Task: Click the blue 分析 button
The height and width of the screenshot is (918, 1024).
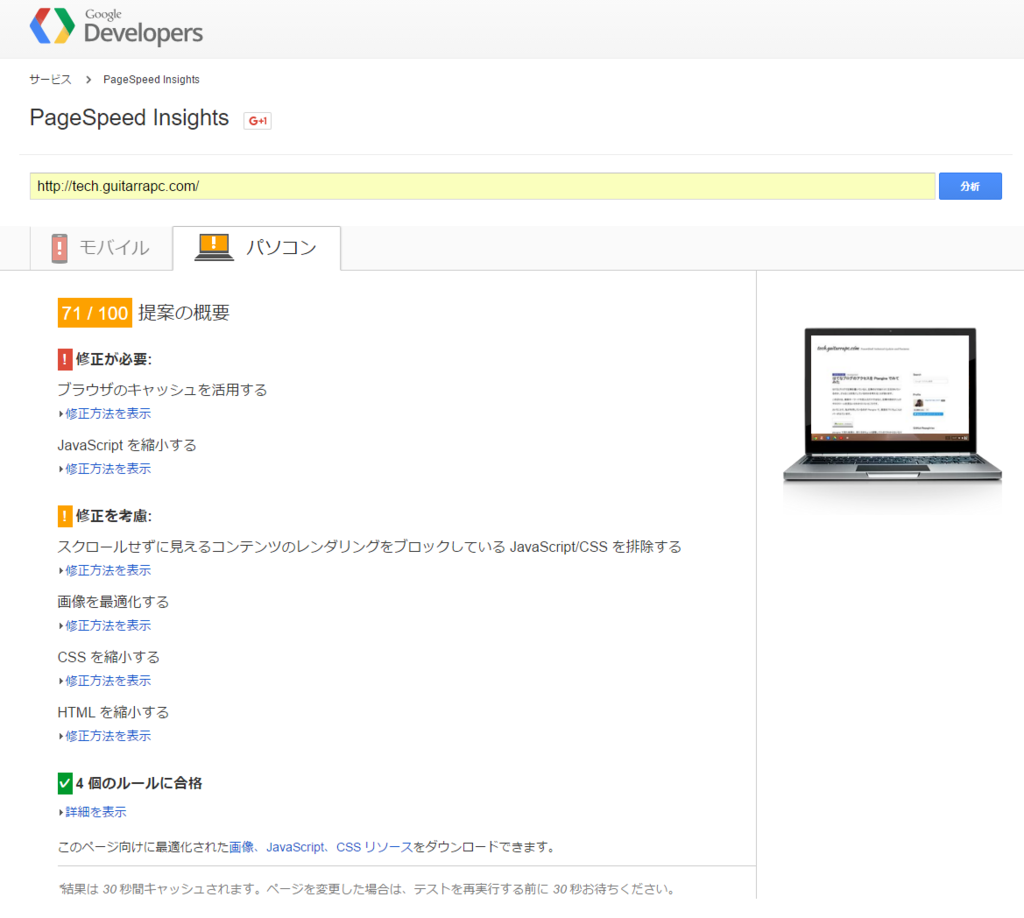Action: click(970, 186)
